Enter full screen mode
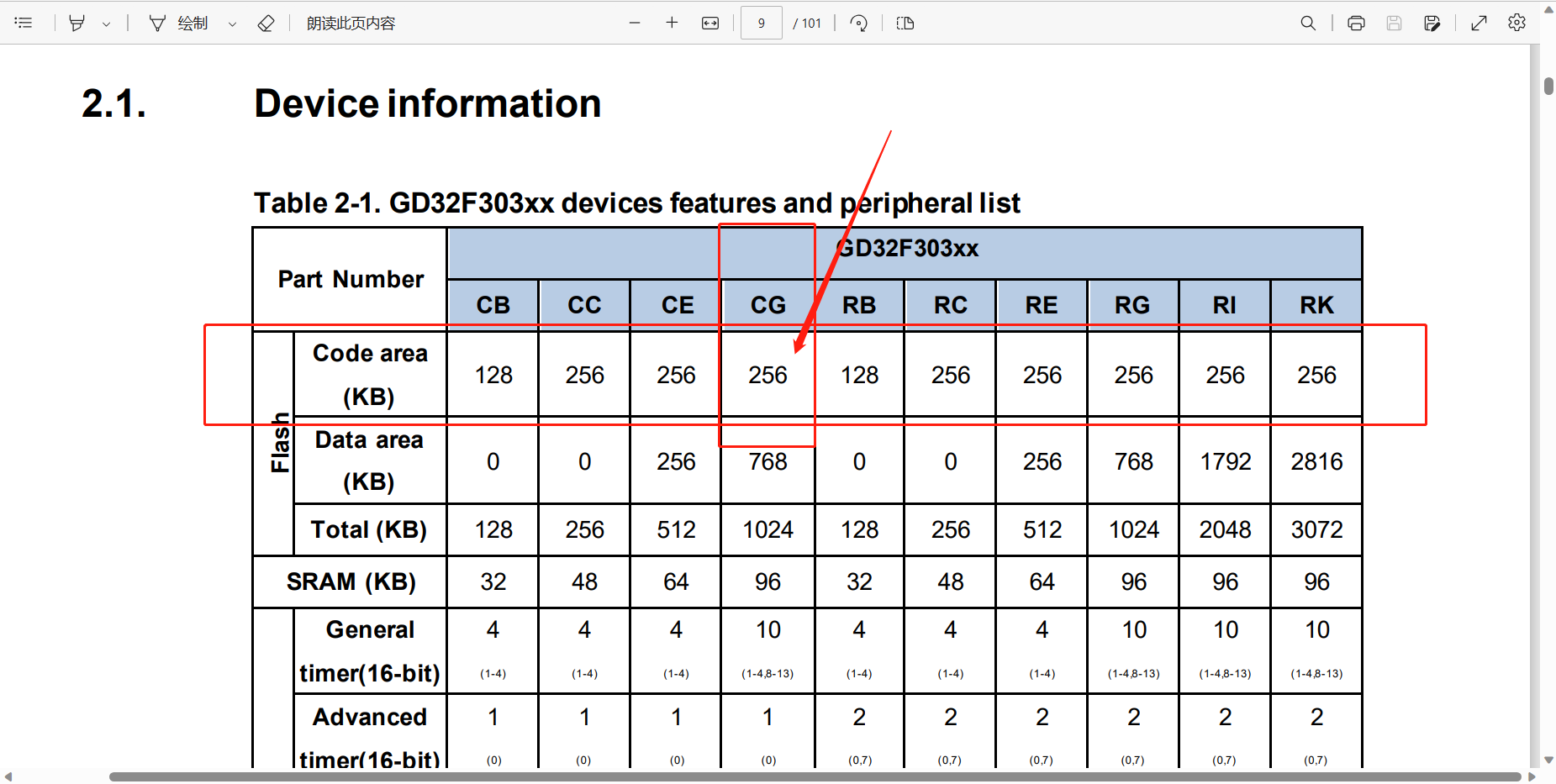1556x784 pixels. (1480, 23)
